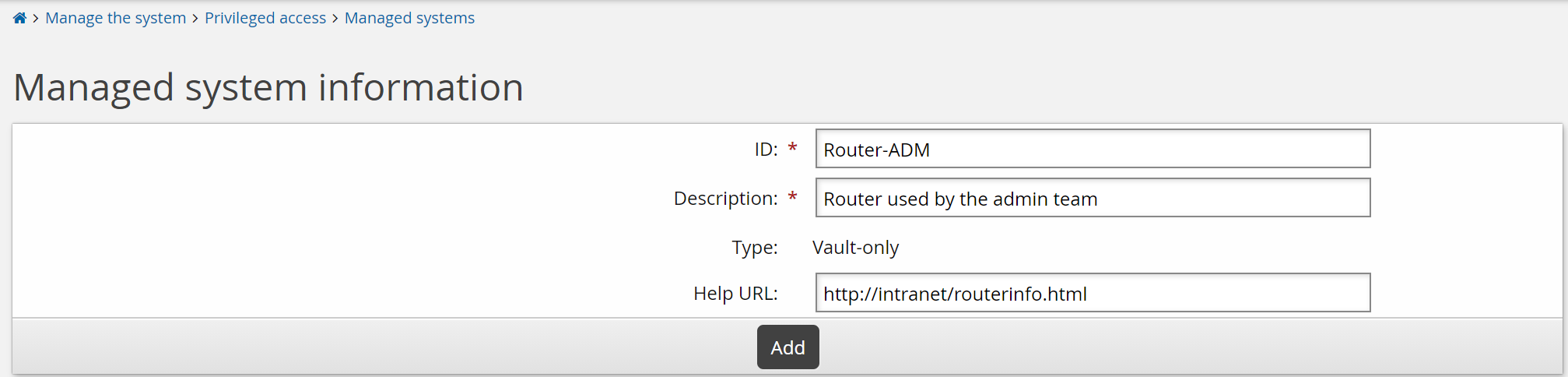Screen dimensions: 1568x377
Task: Click the home icon in breadcrumb
Action: click(20, 18)
